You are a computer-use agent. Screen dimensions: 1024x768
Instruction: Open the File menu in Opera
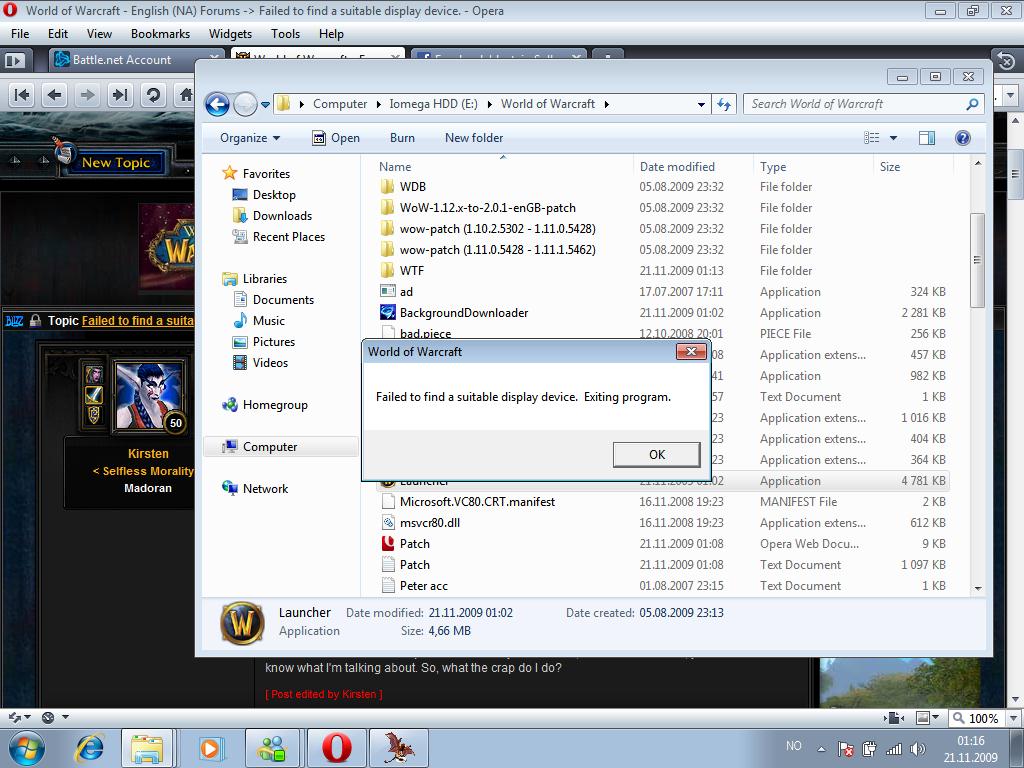coord(20,34)
